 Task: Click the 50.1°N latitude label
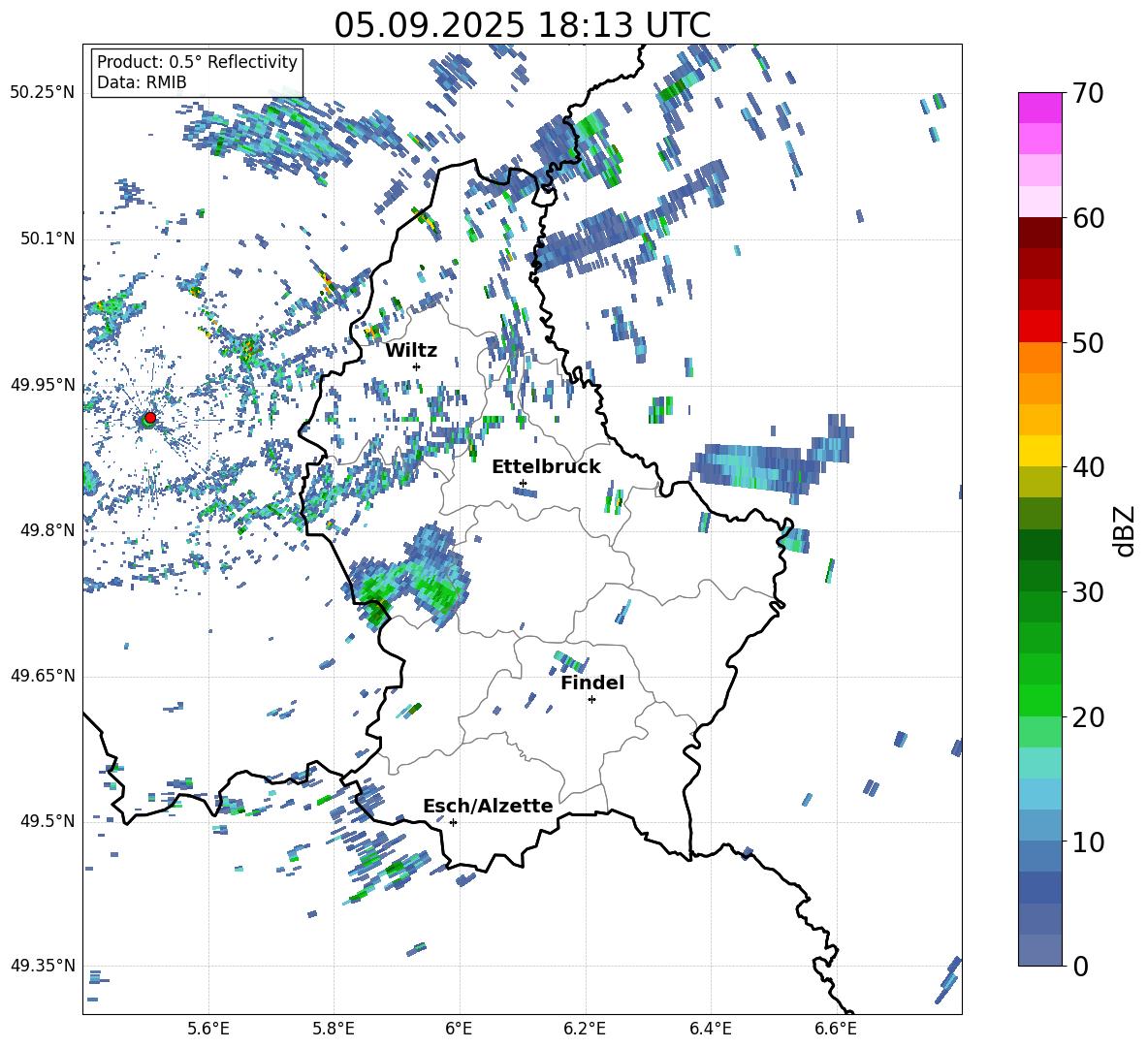48,238
